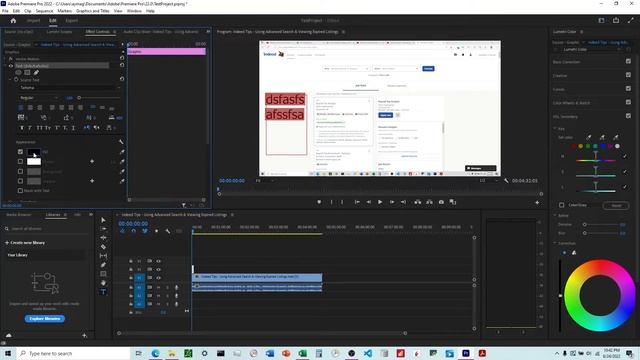Viewport: 640px width, 360px height.
Task: Open the Sequence menu
Action: tap(44, 11)
